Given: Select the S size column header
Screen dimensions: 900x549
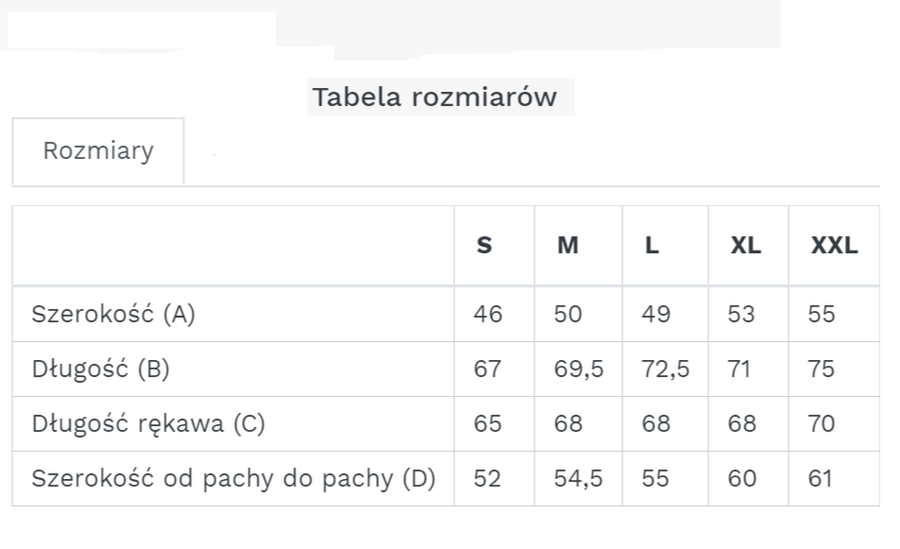Looking at the screenshot, I should coord(484,245).
